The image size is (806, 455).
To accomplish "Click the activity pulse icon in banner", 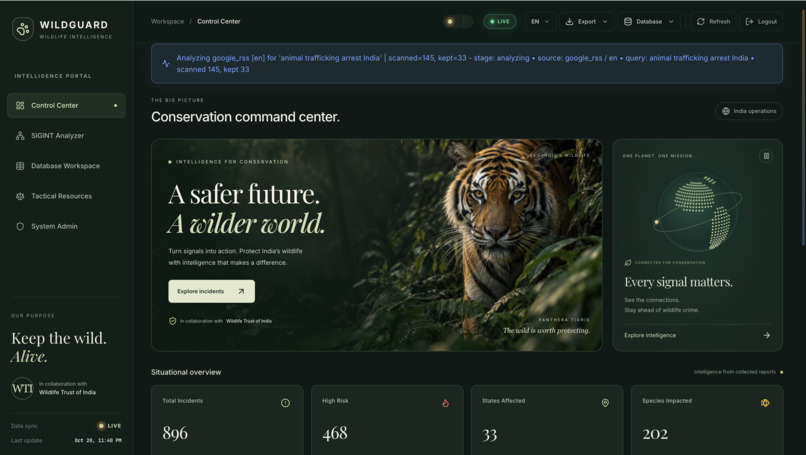I will (166, 64).
